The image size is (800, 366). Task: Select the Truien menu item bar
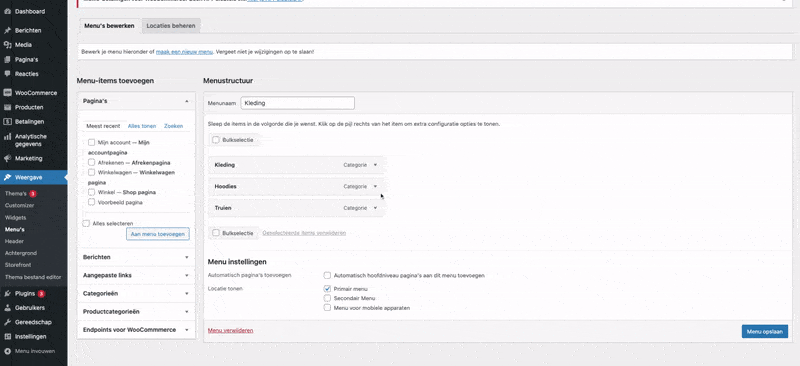296,208
